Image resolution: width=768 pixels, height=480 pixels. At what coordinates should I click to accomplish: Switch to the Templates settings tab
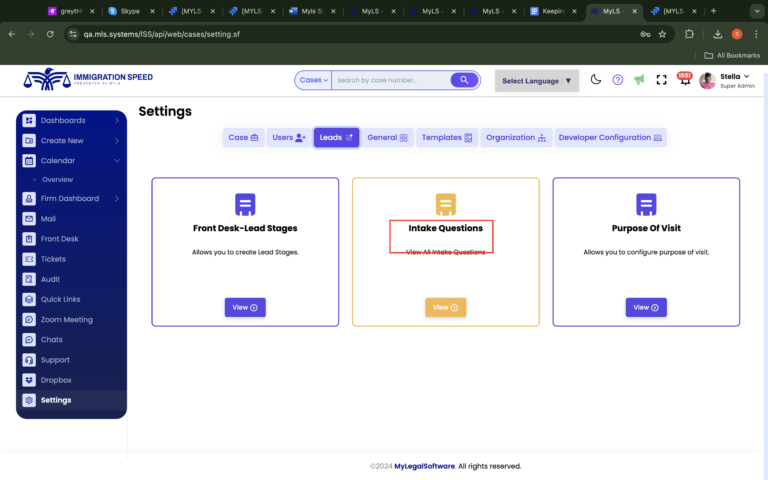tap(447, 138)
